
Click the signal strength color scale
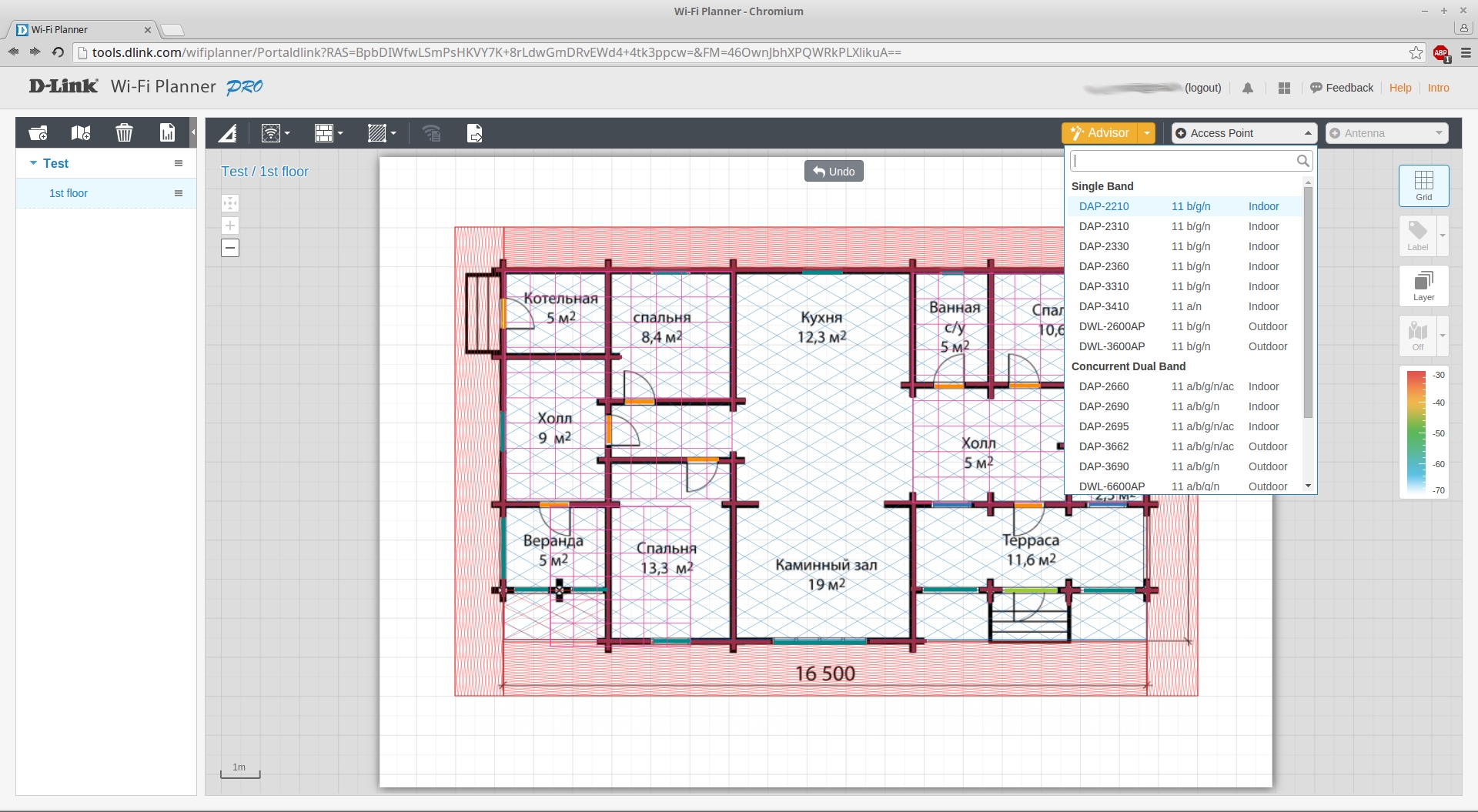point(1416,432)
